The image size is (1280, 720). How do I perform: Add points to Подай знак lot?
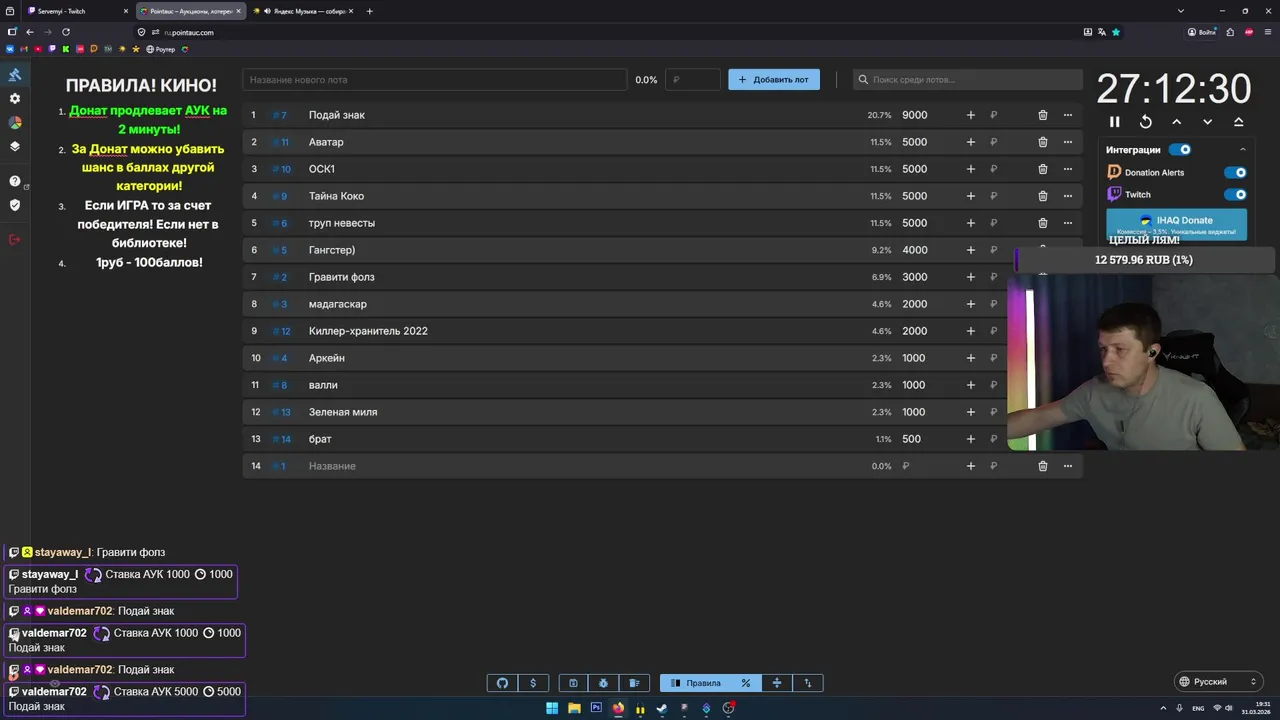click(x=970, y=115)
